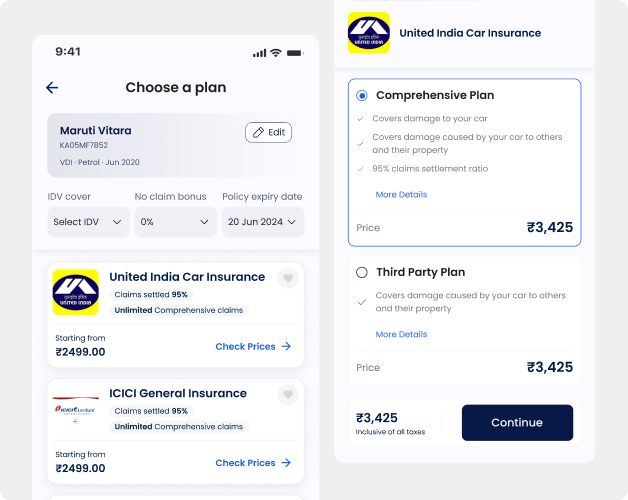Tap the back arrow icon
Viewport: 628px width, 500px height.
click(x=53, y=88)
